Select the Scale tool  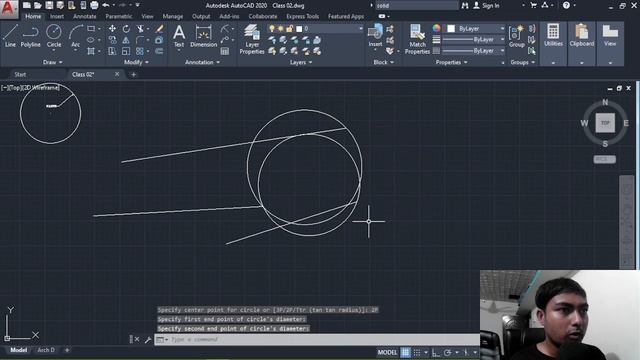[x=126, y=51]
